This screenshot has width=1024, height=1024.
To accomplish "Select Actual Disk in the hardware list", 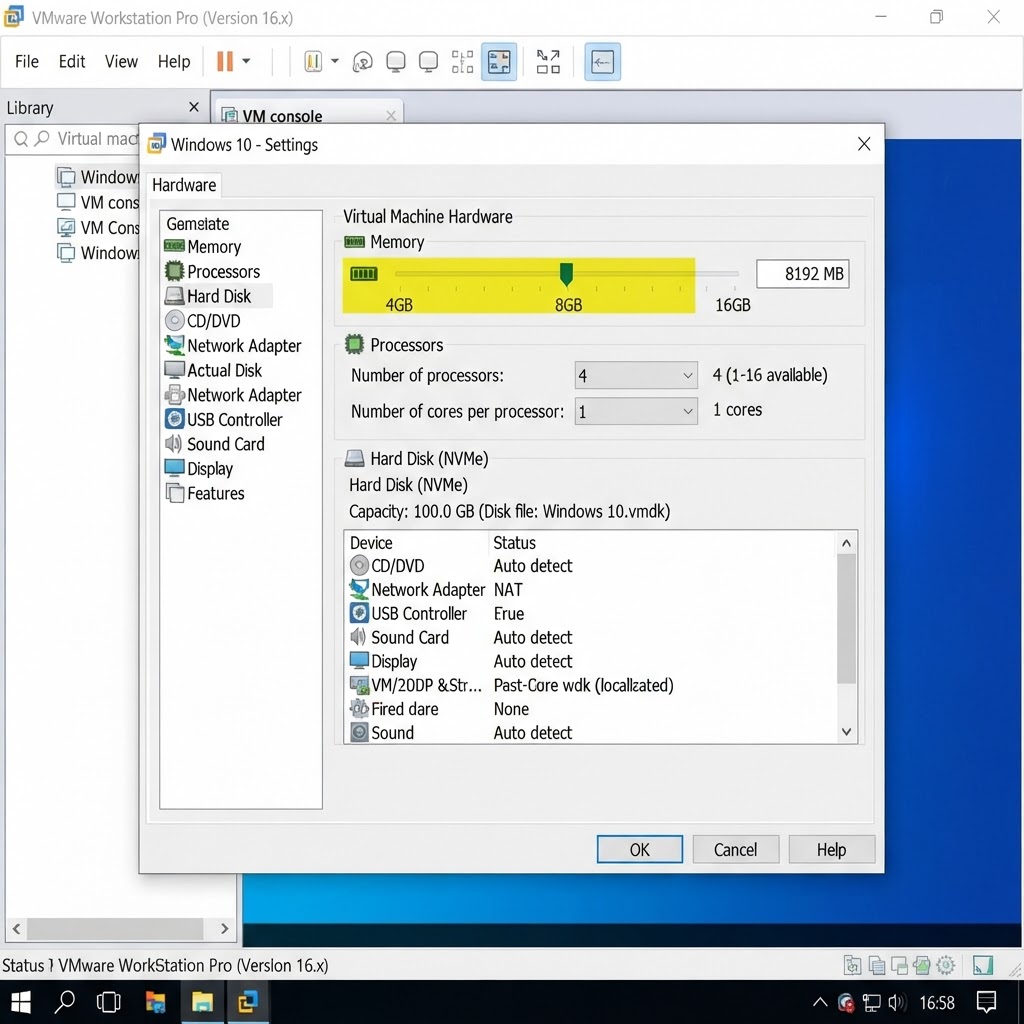I will click(x=213, y=370).
